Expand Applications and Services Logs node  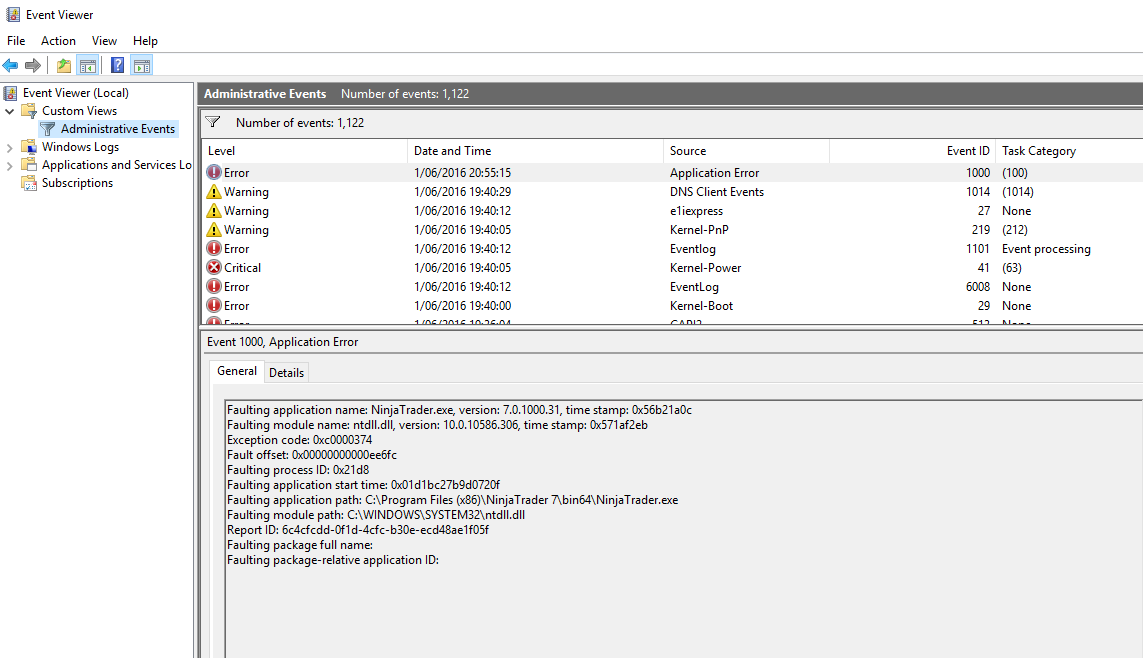9,165
